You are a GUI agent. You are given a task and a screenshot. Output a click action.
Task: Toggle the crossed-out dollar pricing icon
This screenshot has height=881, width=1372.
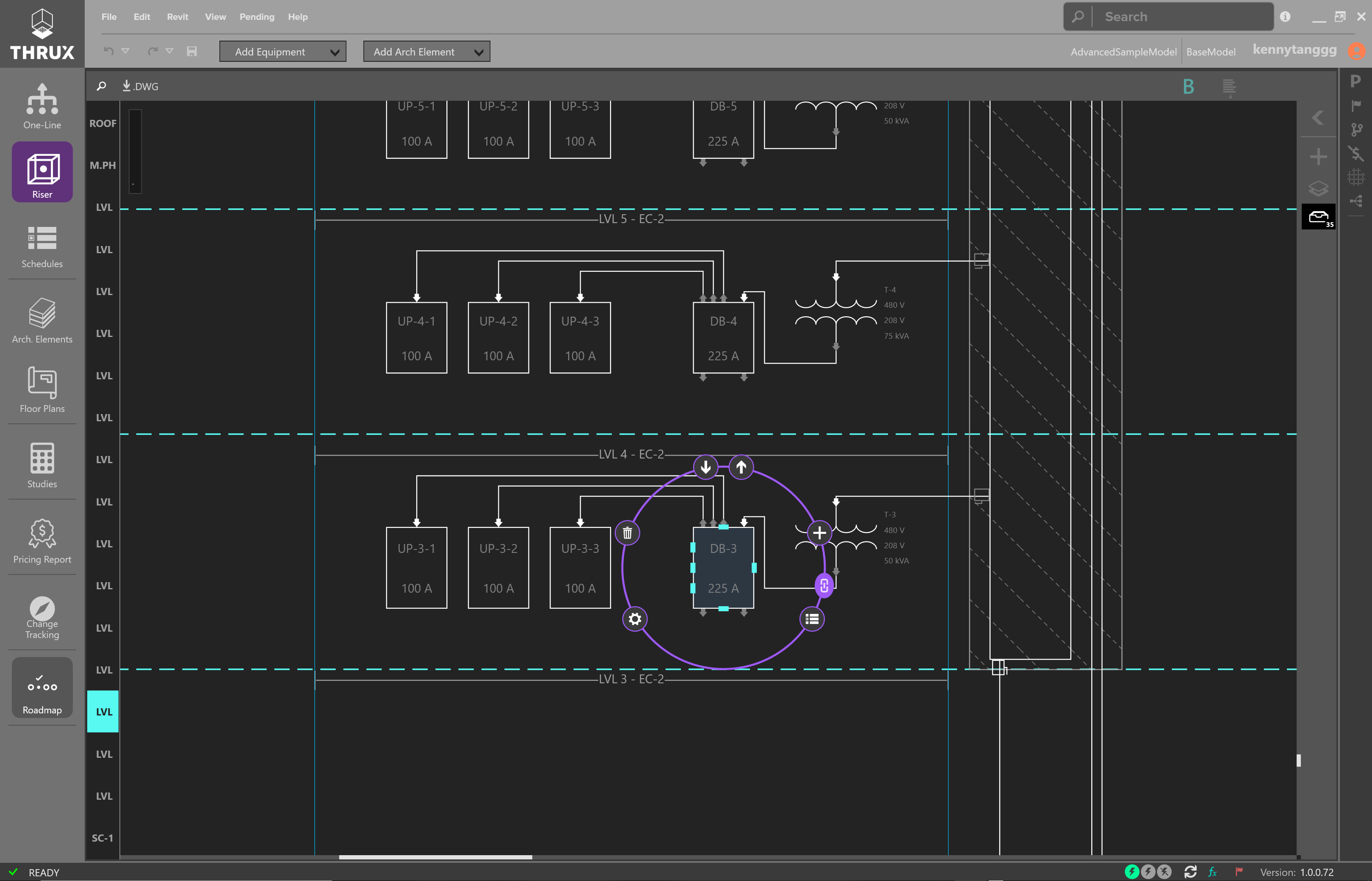pos(1356,153)
